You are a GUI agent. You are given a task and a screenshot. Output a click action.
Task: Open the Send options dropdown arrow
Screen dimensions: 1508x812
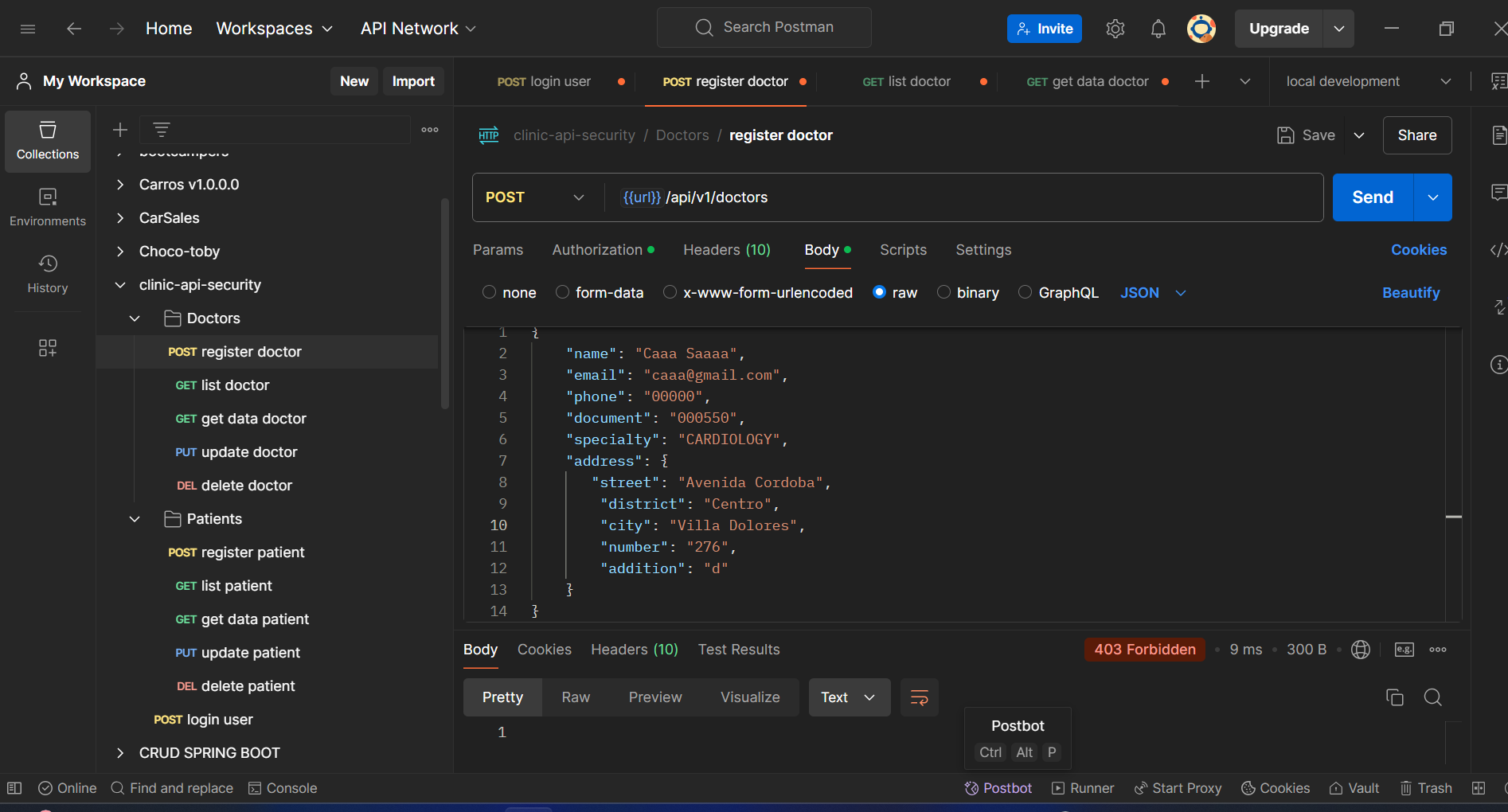click(x=1433, y=197)
